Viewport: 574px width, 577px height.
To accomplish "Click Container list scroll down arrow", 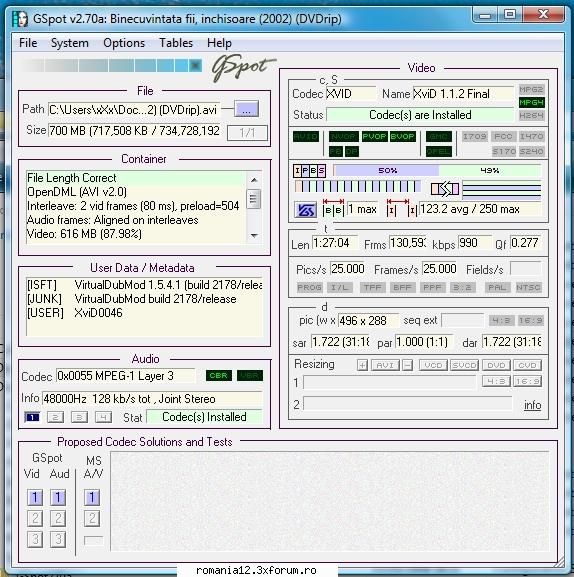I will pyautogui.click(x=254, y=236).
